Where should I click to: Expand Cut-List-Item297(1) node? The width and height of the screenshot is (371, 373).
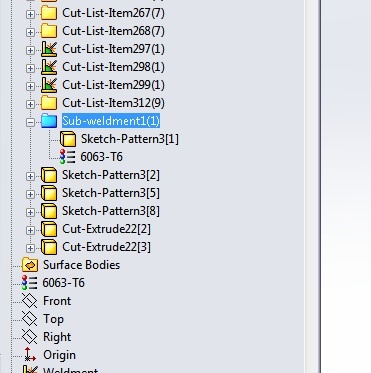(30, 50)
